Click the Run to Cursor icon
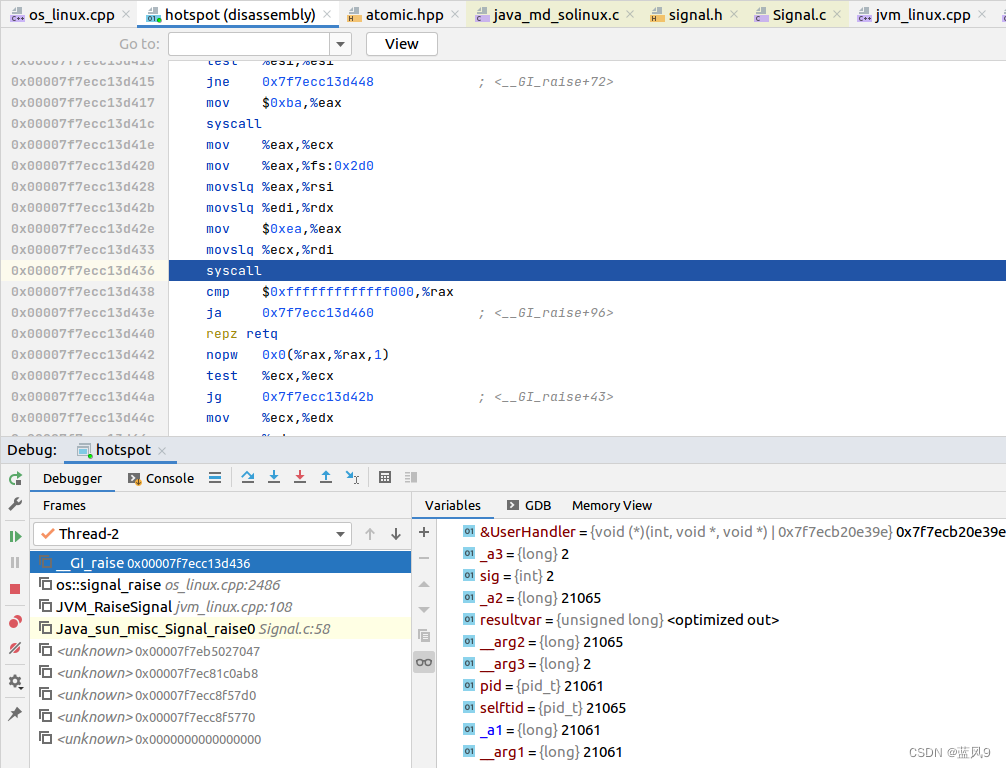1006x768 pixels. (x=352, y=477)
